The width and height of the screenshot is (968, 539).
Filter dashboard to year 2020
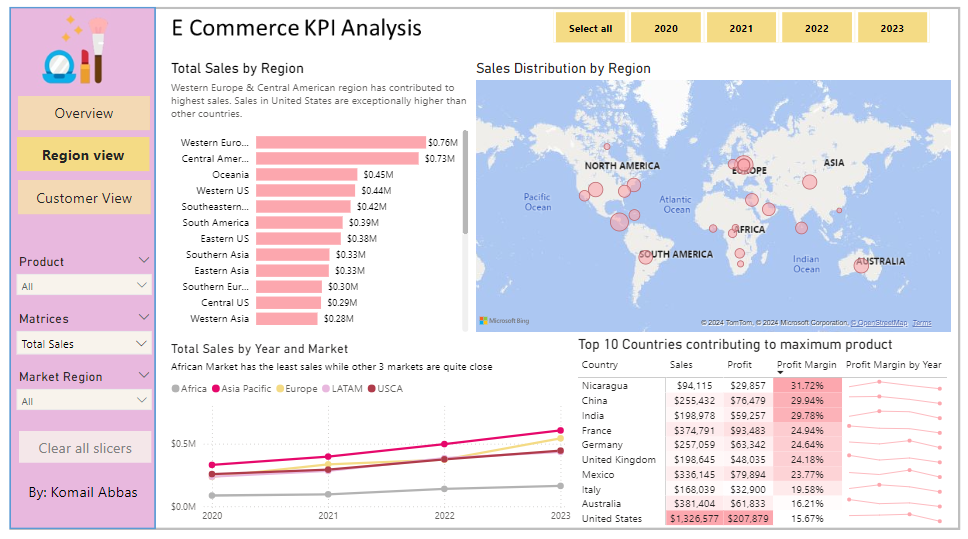665,28
